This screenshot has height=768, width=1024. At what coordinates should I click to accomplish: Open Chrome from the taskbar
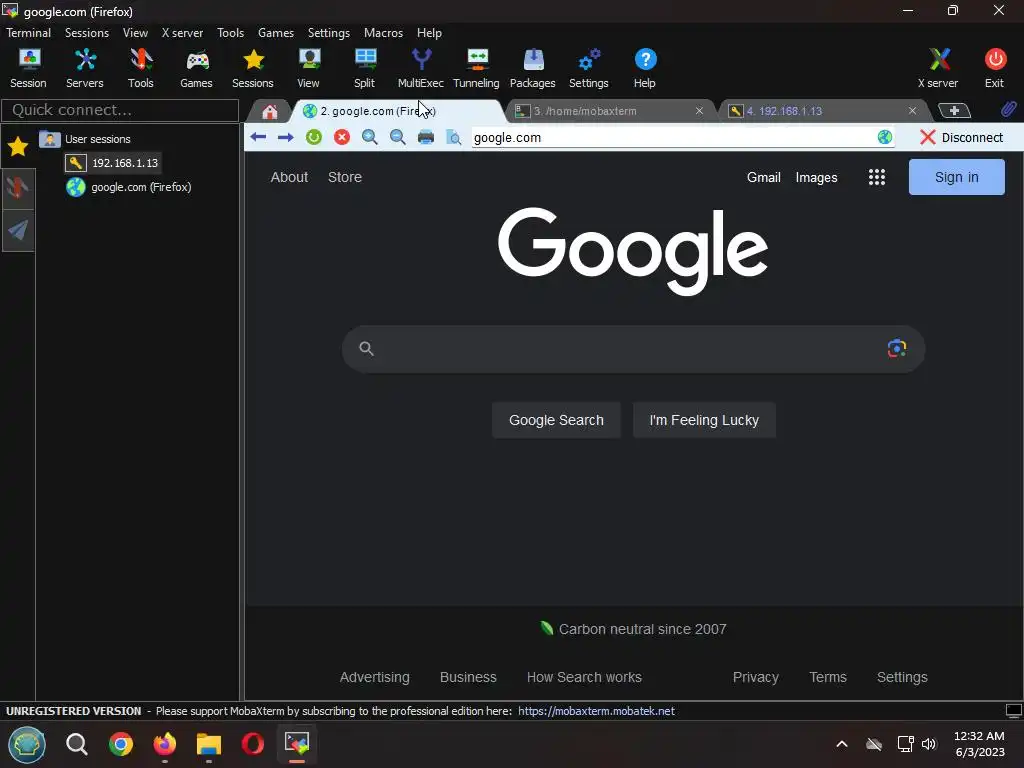pos(121,744)
